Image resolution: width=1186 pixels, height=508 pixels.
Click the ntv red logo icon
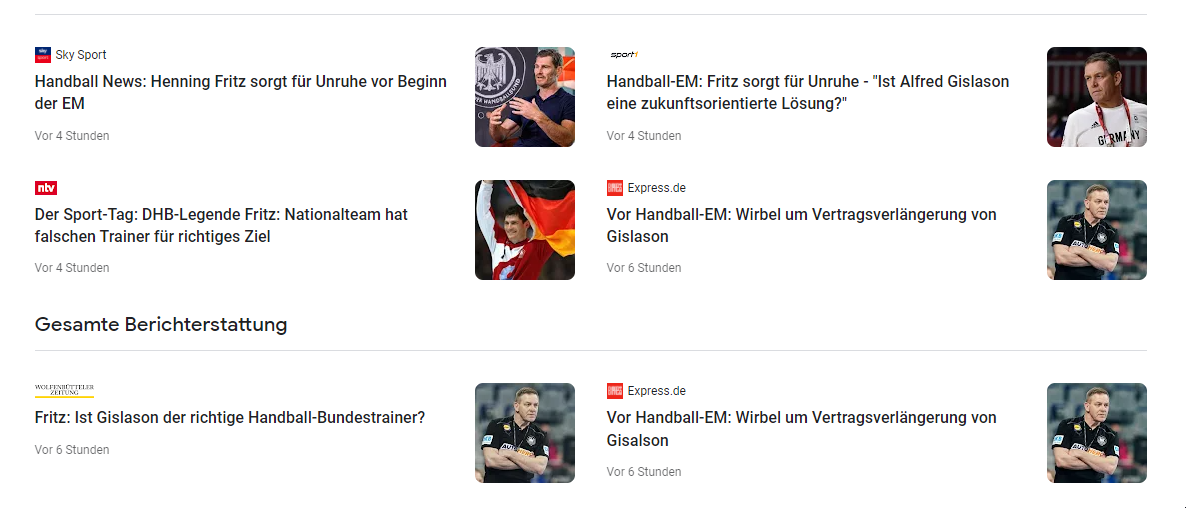coord(45,187)
